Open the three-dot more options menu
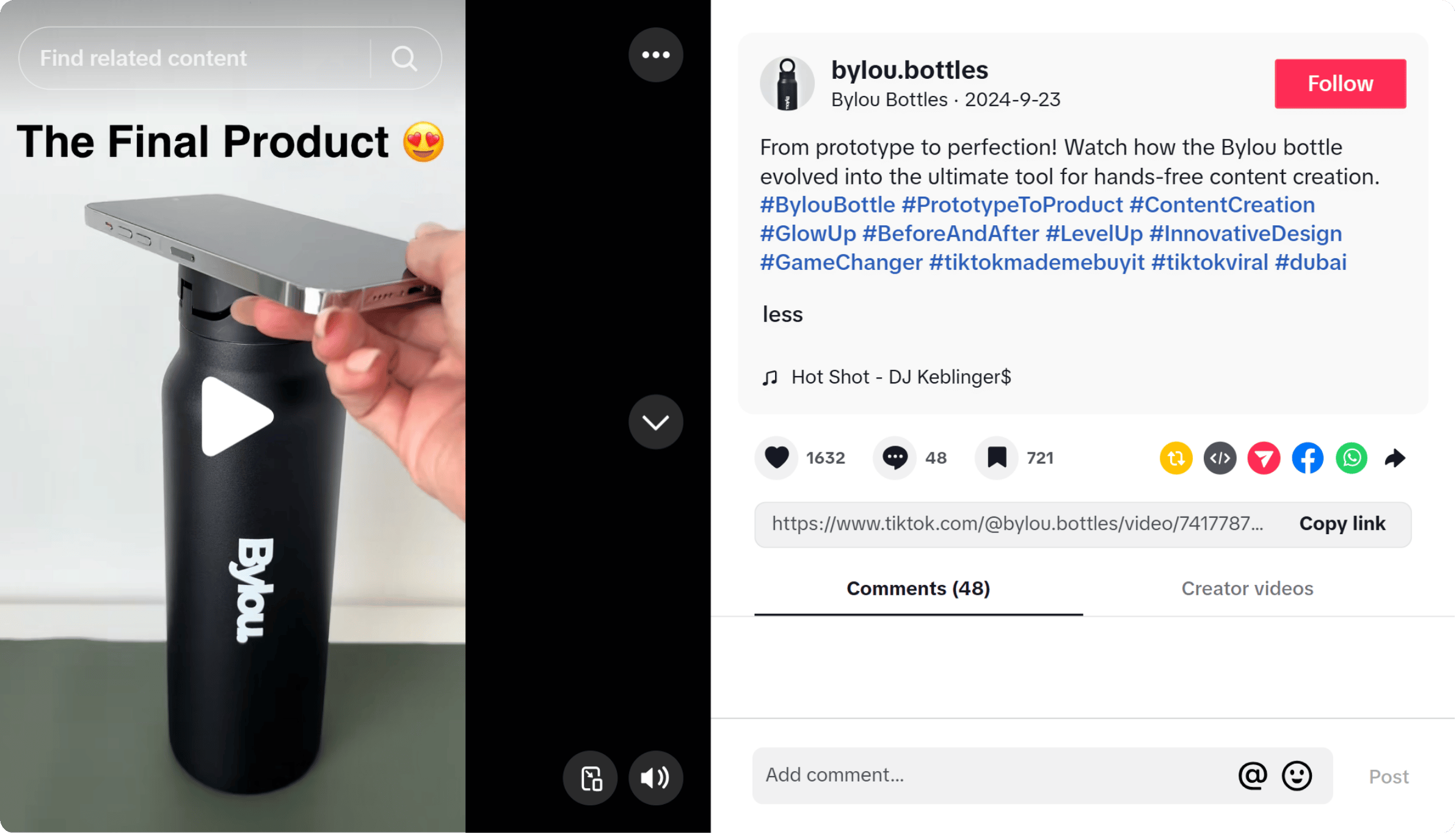This screenshot has height=834, width=1456. 655,55
